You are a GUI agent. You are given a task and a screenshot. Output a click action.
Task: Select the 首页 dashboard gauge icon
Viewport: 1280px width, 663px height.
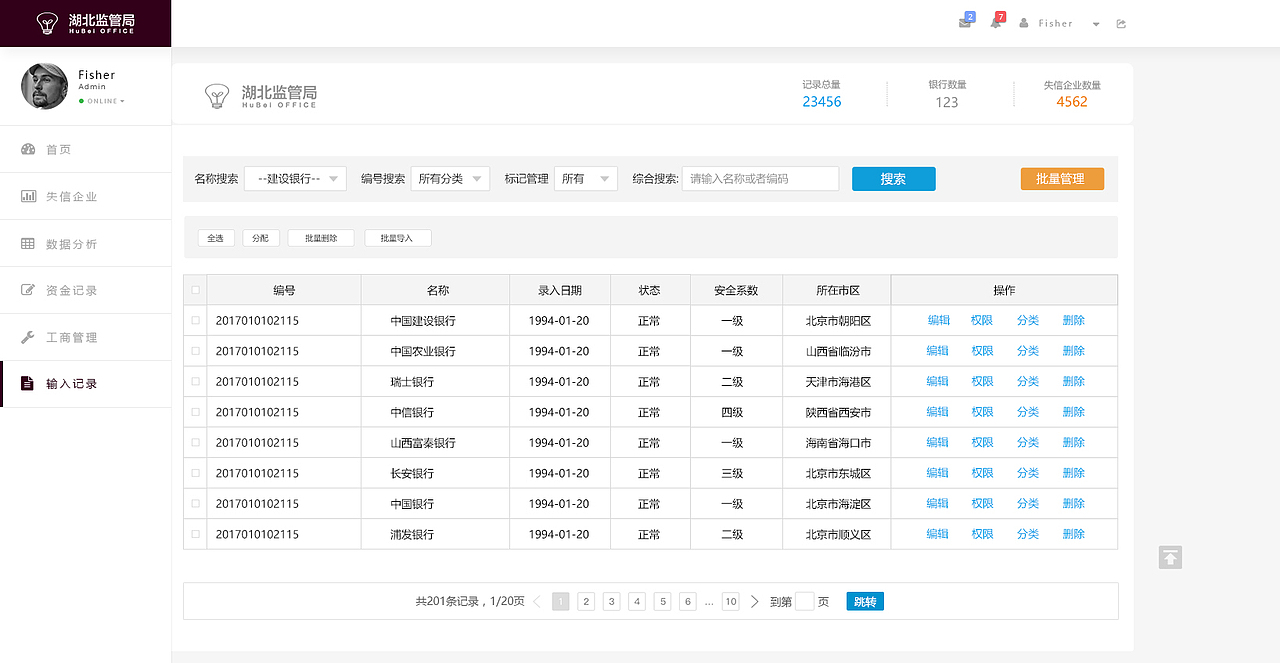(x=29, y=148)
